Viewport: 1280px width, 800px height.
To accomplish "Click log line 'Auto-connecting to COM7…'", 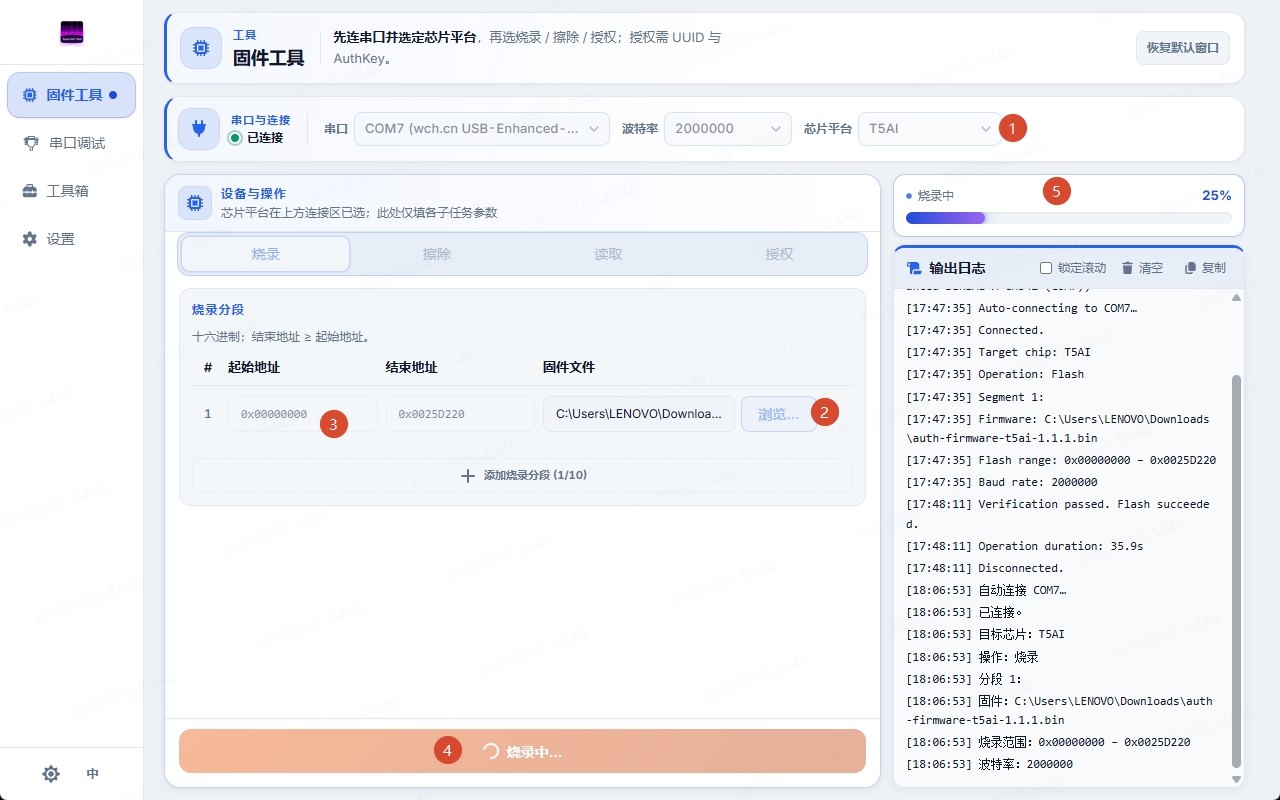I will 1021,308.
